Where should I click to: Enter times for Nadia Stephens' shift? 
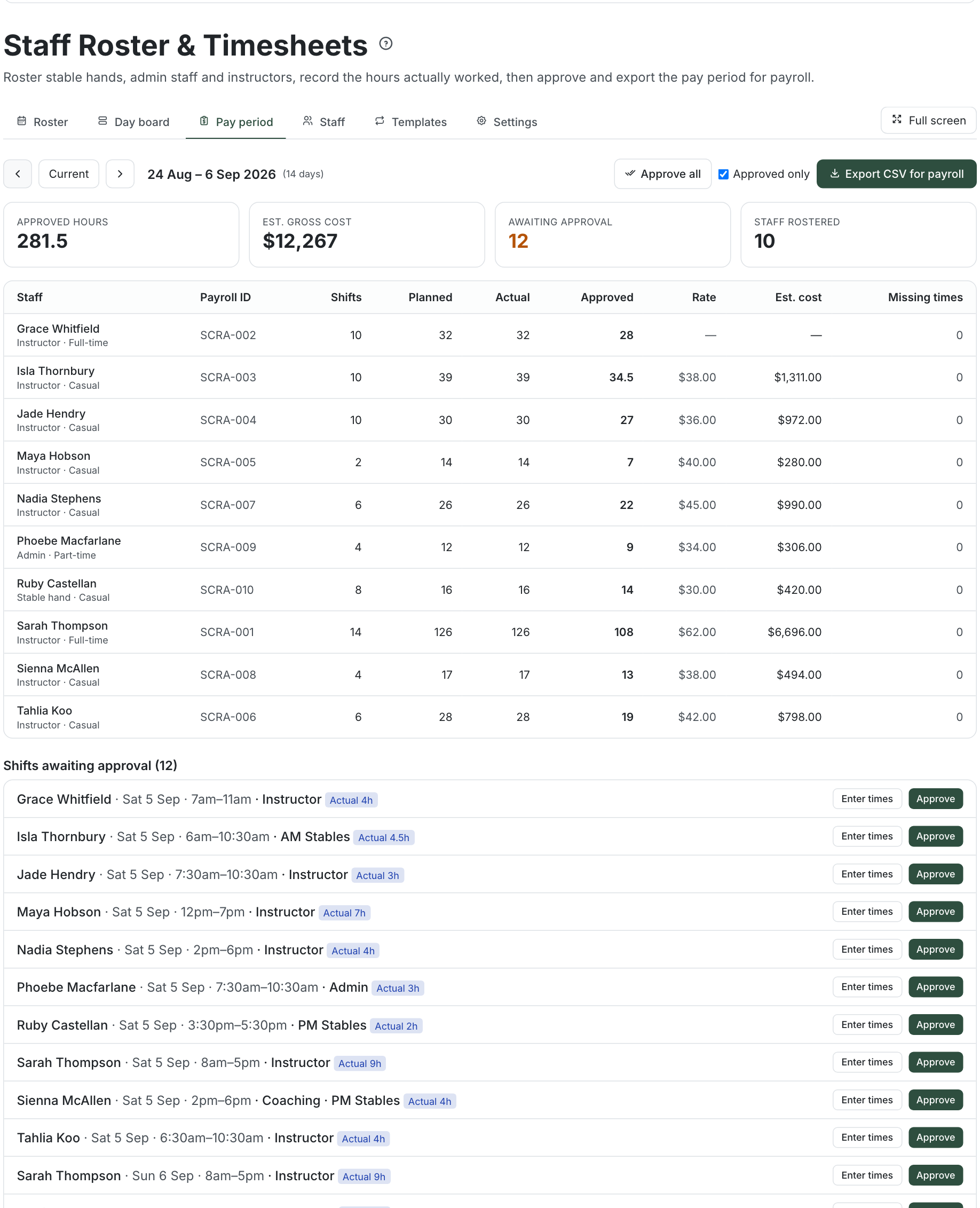[x=867, y=950]
